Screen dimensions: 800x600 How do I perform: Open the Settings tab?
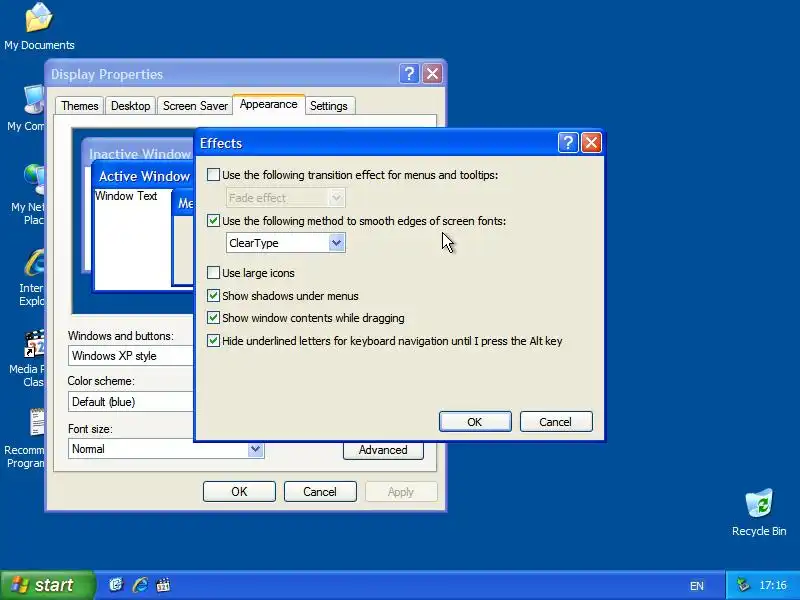pos(329,106)
